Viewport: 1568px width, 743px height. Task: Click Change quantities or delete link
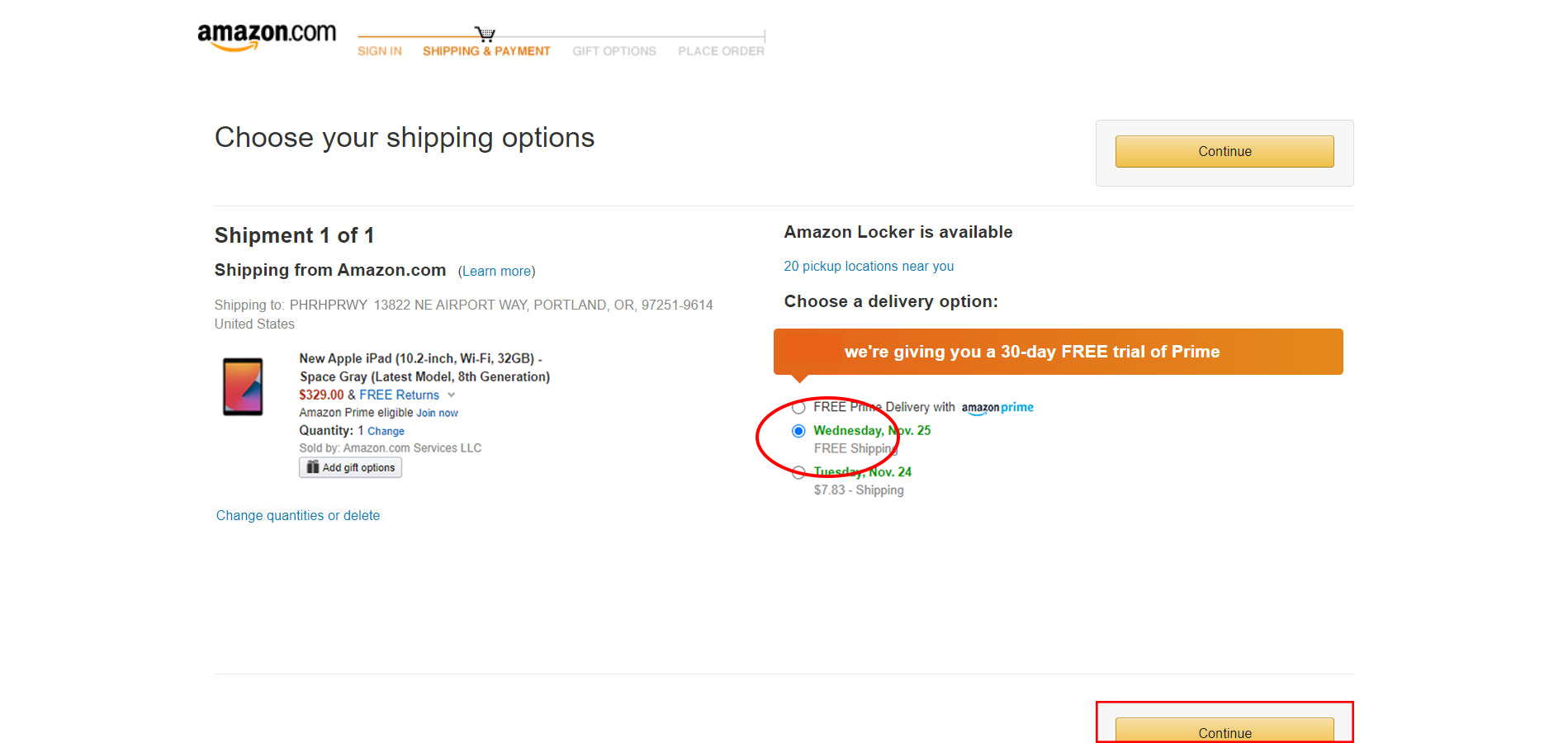click(298, 516)
